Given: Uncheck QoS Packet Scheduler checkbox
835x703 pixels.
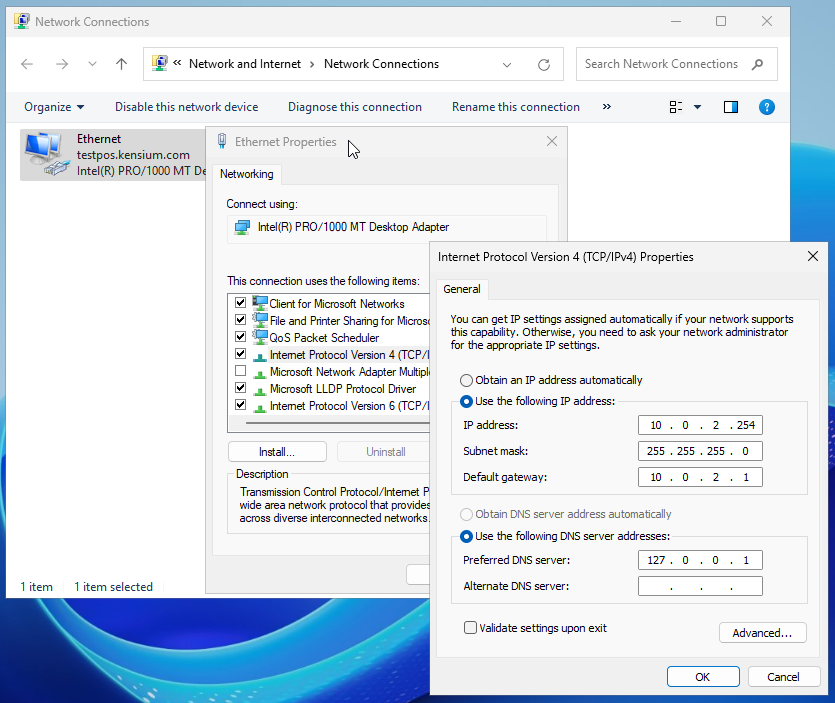Looking at the screenshot, I should coord(240,337).
